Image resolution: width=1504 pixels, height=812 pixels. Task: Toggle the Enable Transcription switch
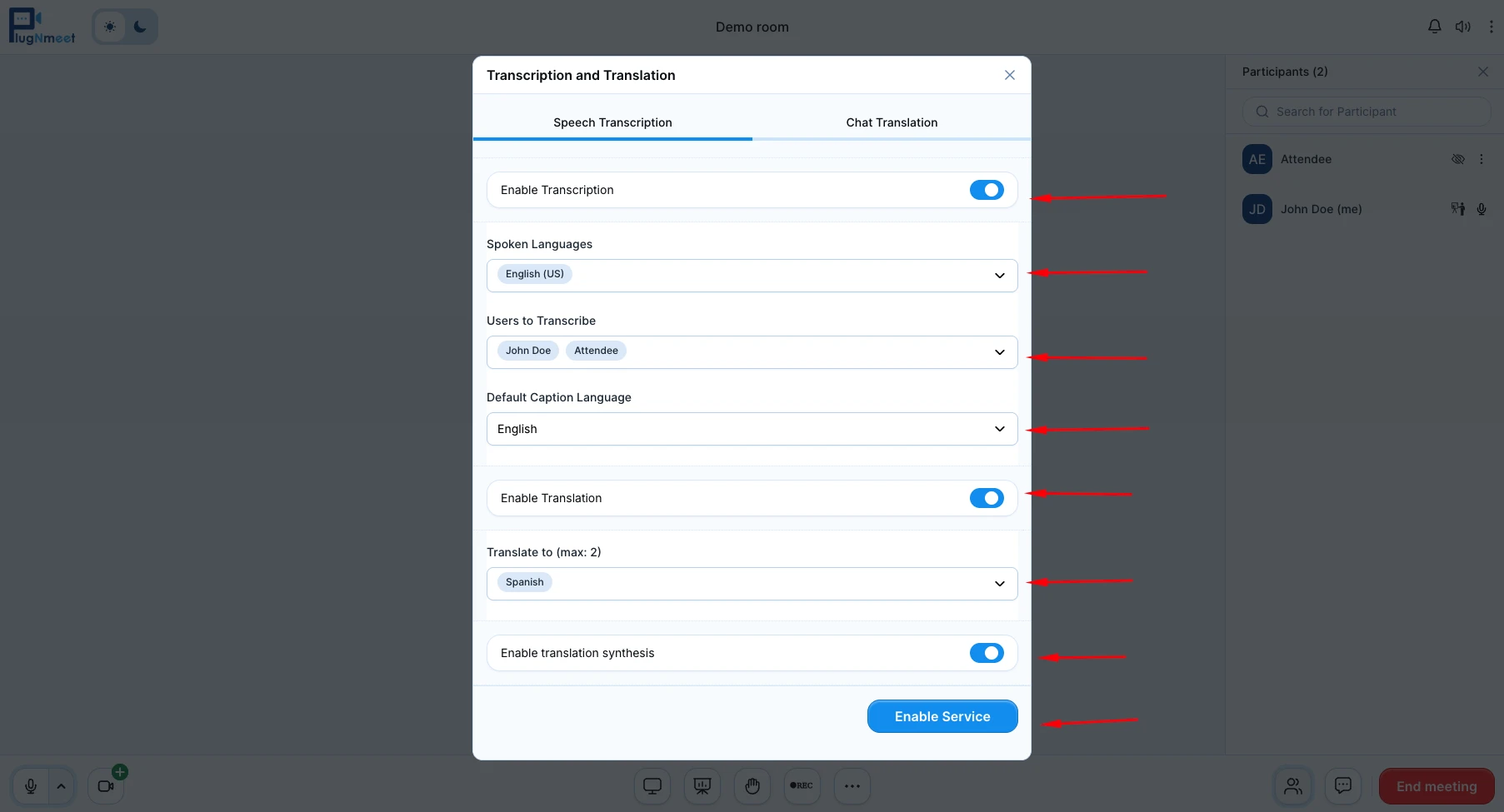(987, 190)
